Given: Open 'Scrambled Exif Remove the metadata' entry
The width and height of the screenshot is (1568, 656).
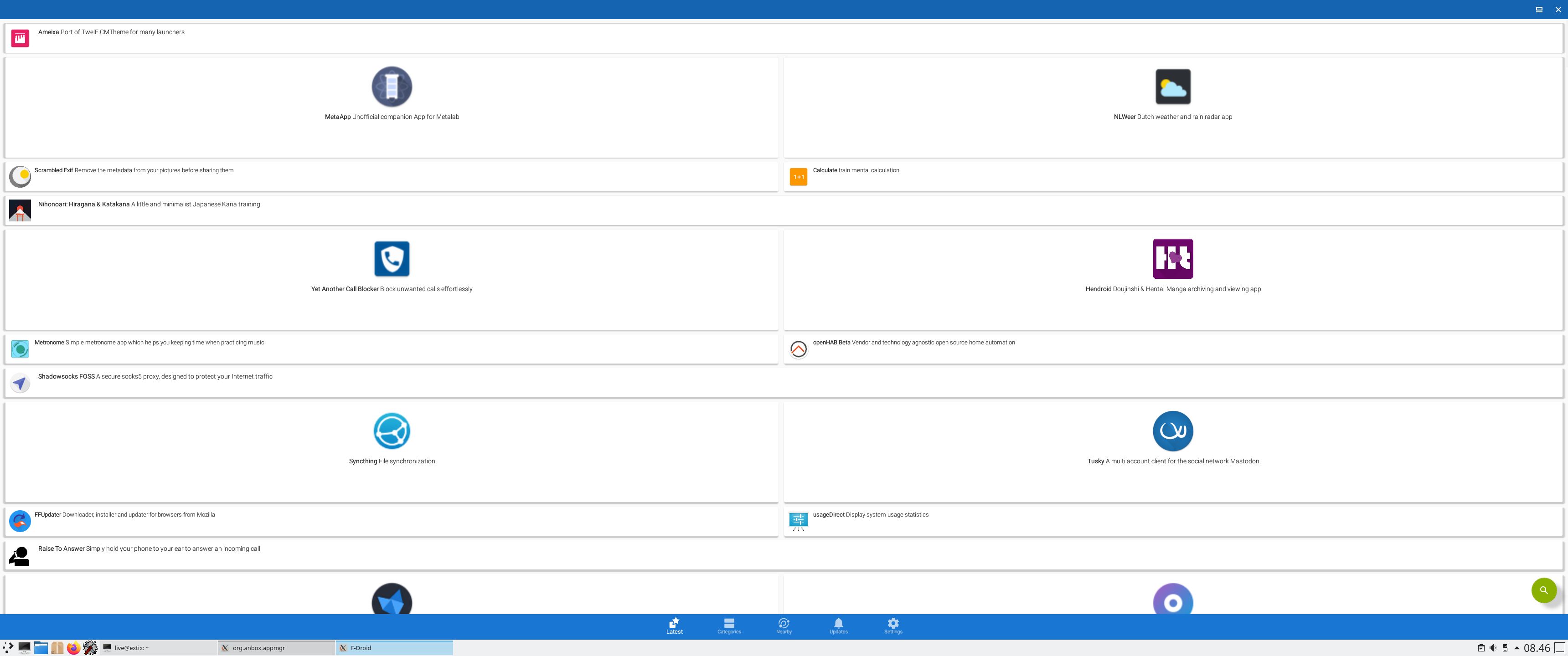Looking at the screenshot, I should pos(392,176).
